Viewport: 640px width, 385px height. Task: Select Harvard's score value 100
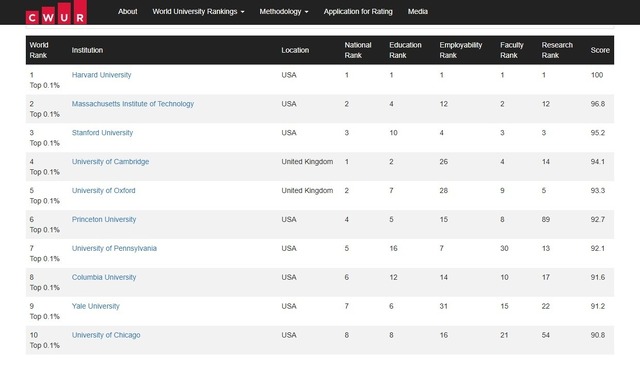click(597, 75)
